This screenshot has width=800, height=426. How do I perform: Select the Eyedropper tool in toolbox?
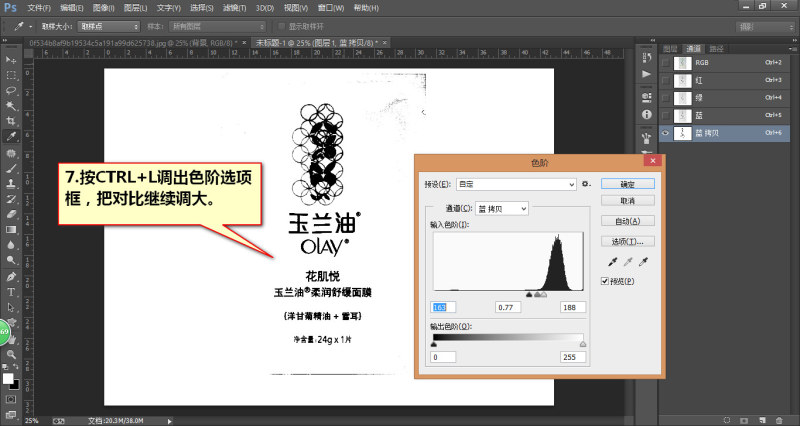click(11, 136)
